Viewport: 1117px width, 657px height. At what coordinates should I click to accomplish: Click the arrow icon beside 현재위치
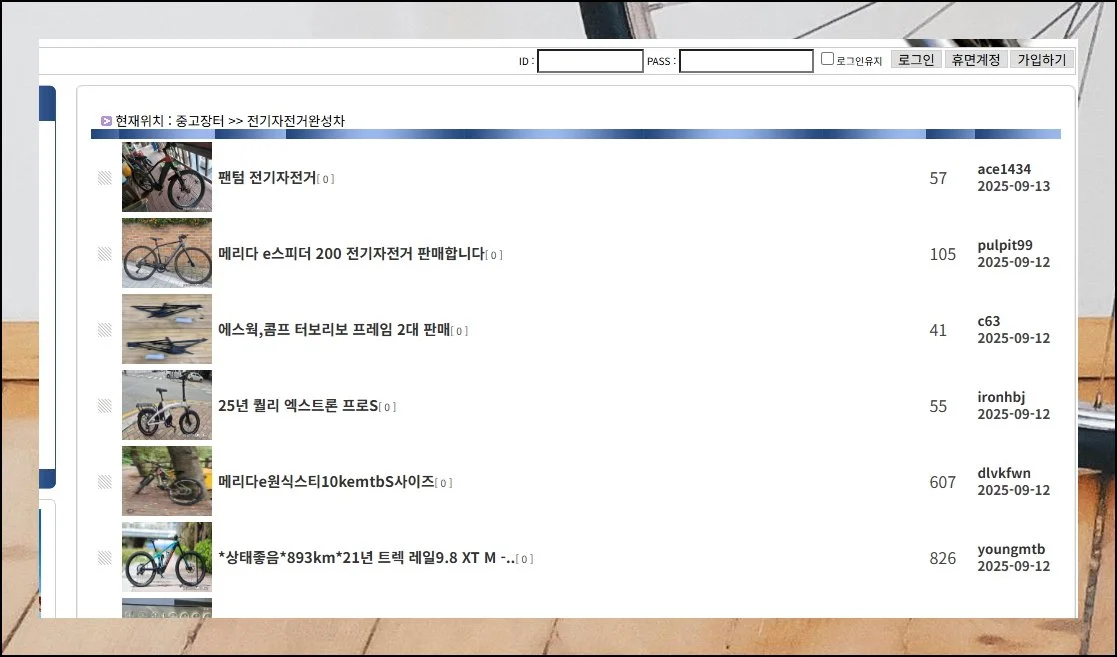(x=106, y=121)
